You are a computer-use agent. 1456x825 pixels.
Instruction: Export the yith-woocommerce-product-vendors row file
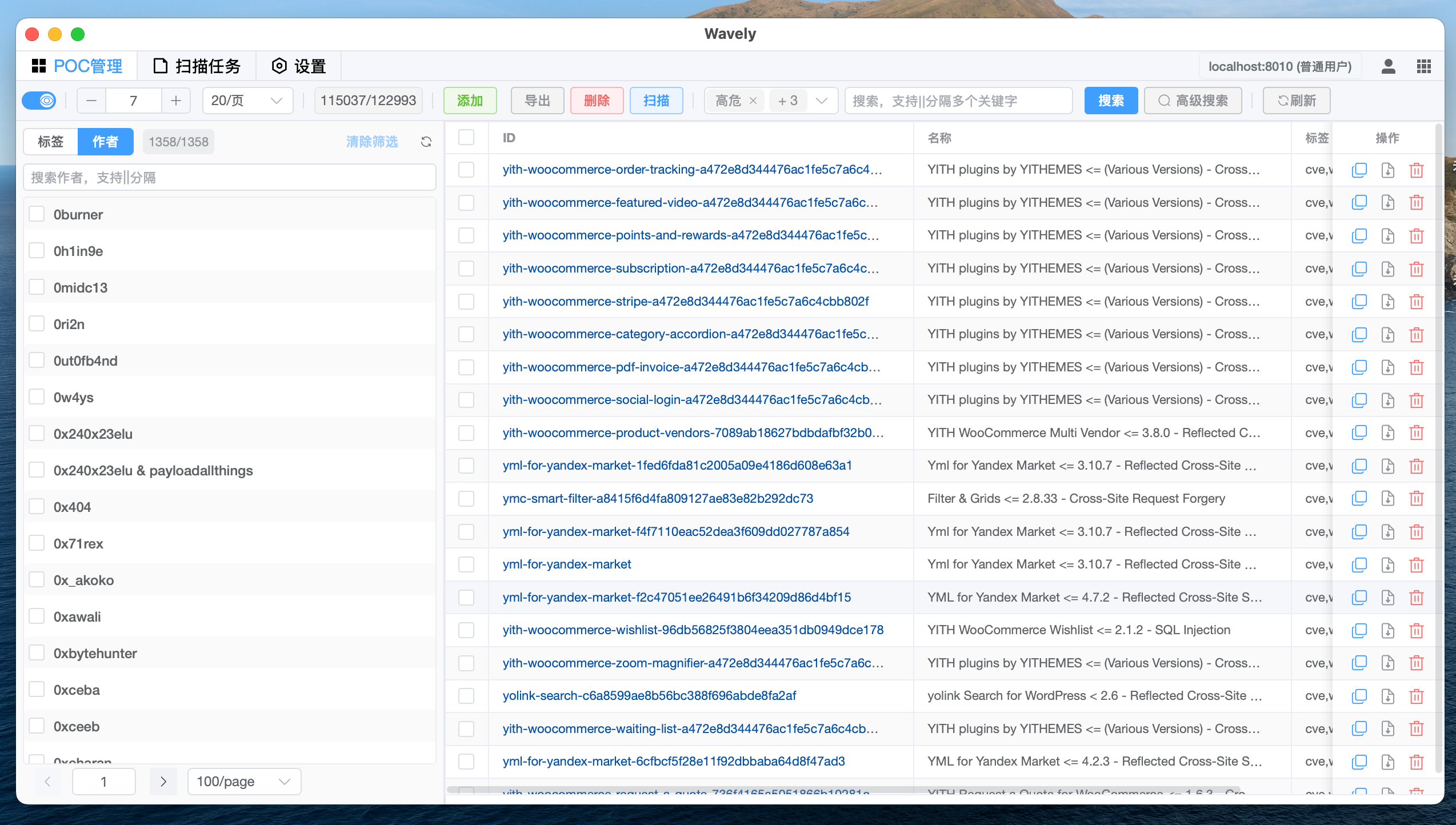point(1388,432)
